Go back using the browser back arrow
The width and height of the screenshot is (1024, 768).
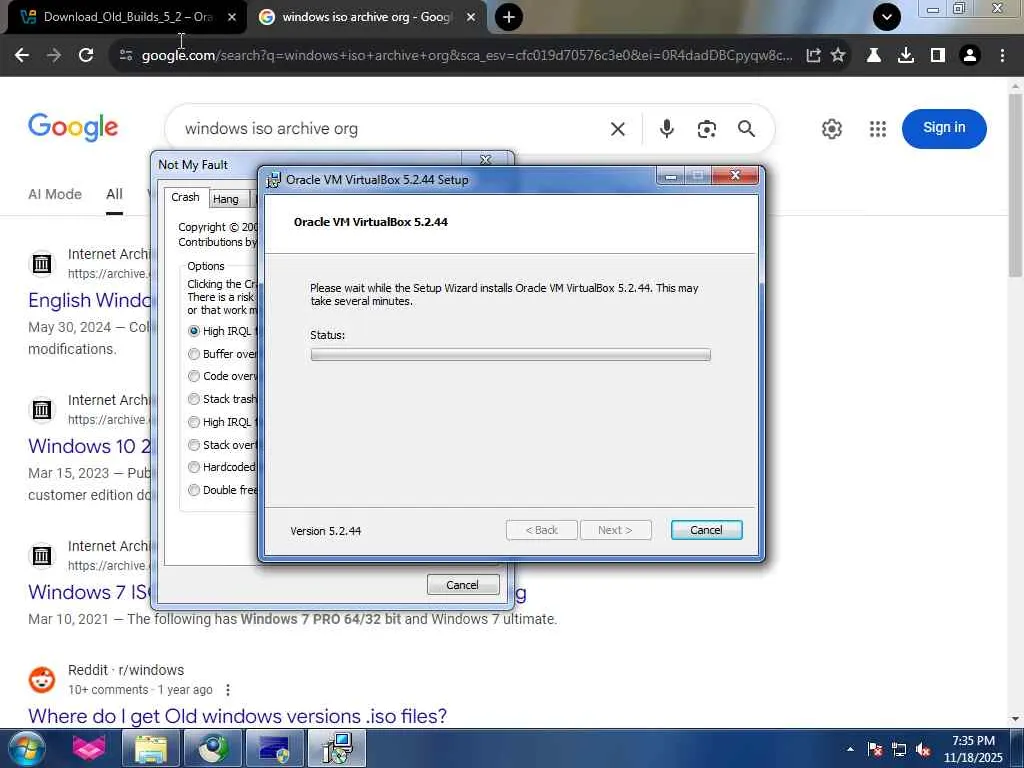click(22, 56)
